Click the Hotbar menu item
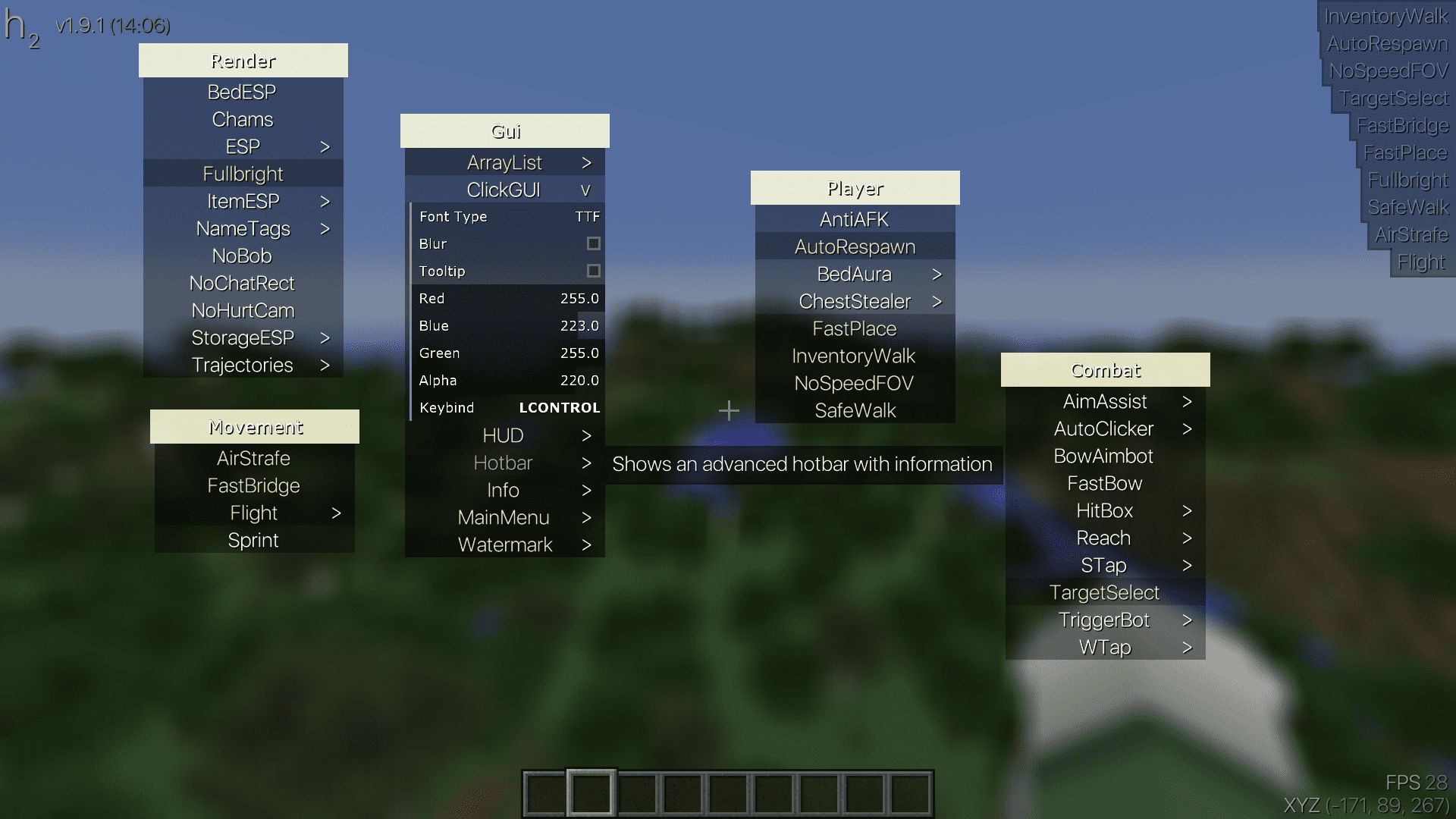The image size is (1456, 819). tap(503, 462)
